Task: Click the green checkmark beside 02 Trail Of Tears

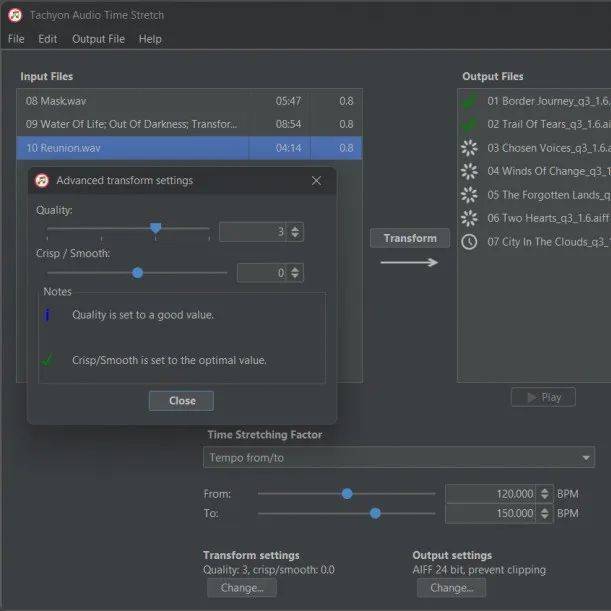Action: pos(468,124)
